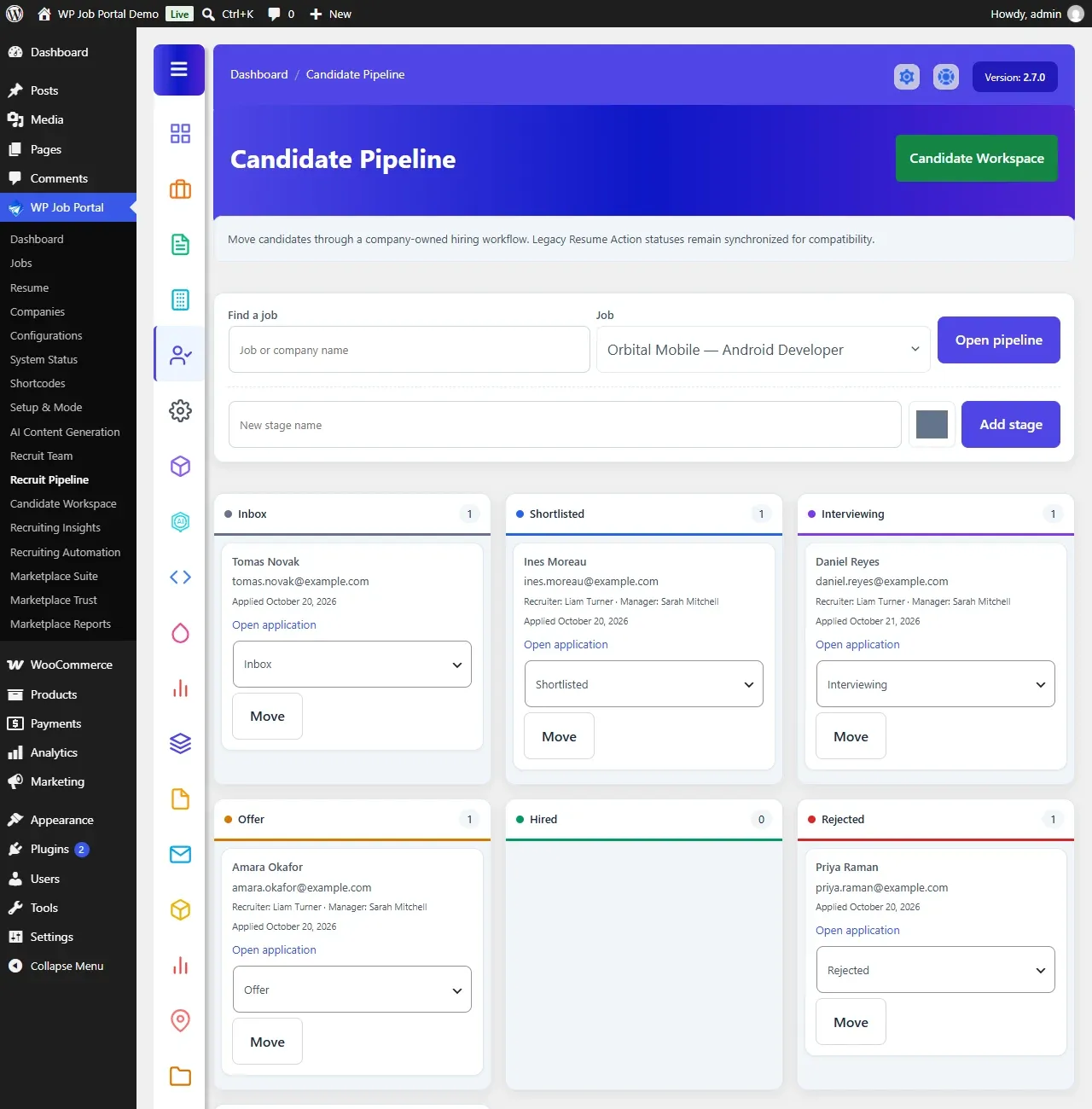The image size is (1092, 1109).
Task: Pick the new stage color swatch
Action: pyautogui.click(x=932, y=424)
